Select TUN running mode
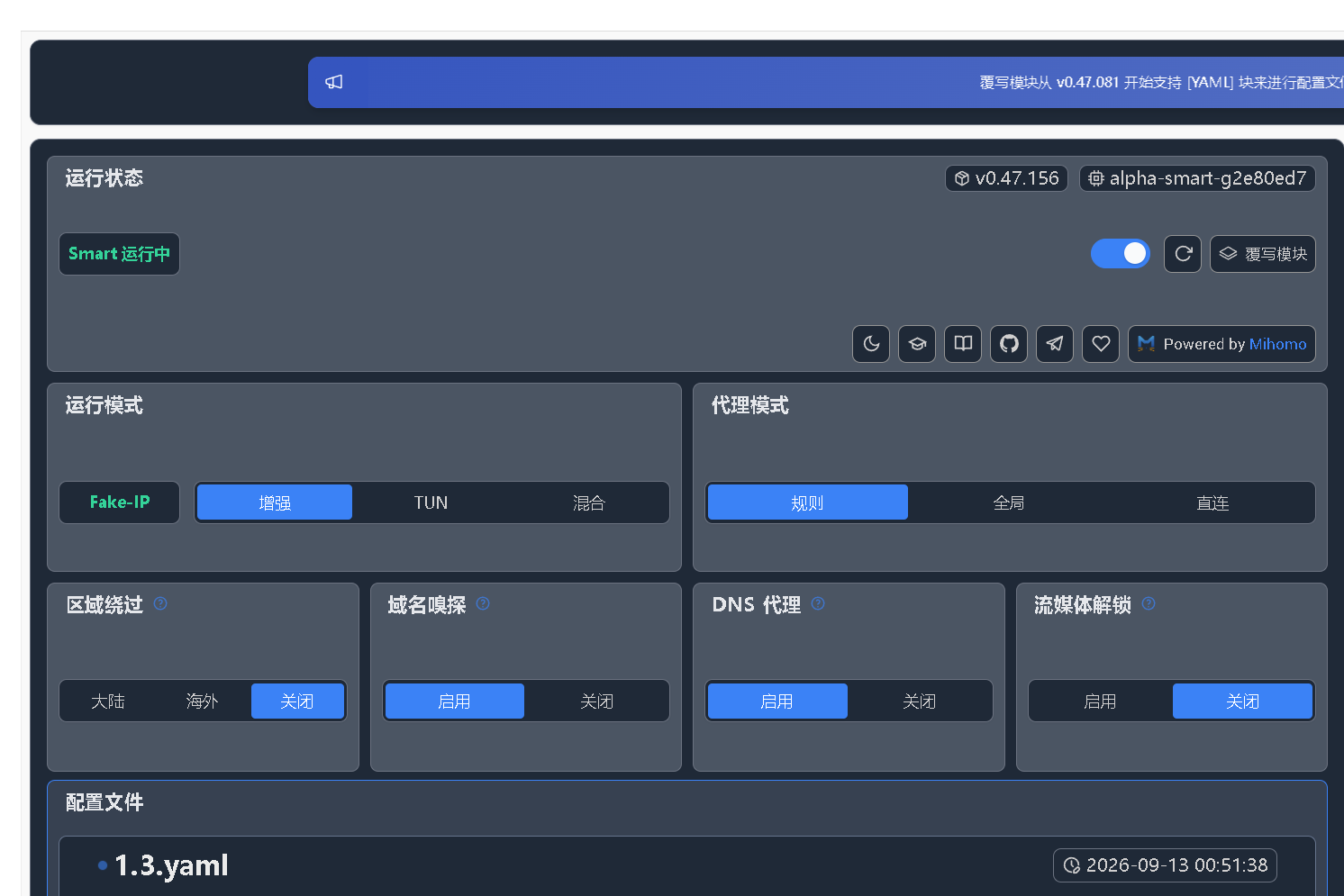The width and height of the screenshot is (1344, 896). 431,502
